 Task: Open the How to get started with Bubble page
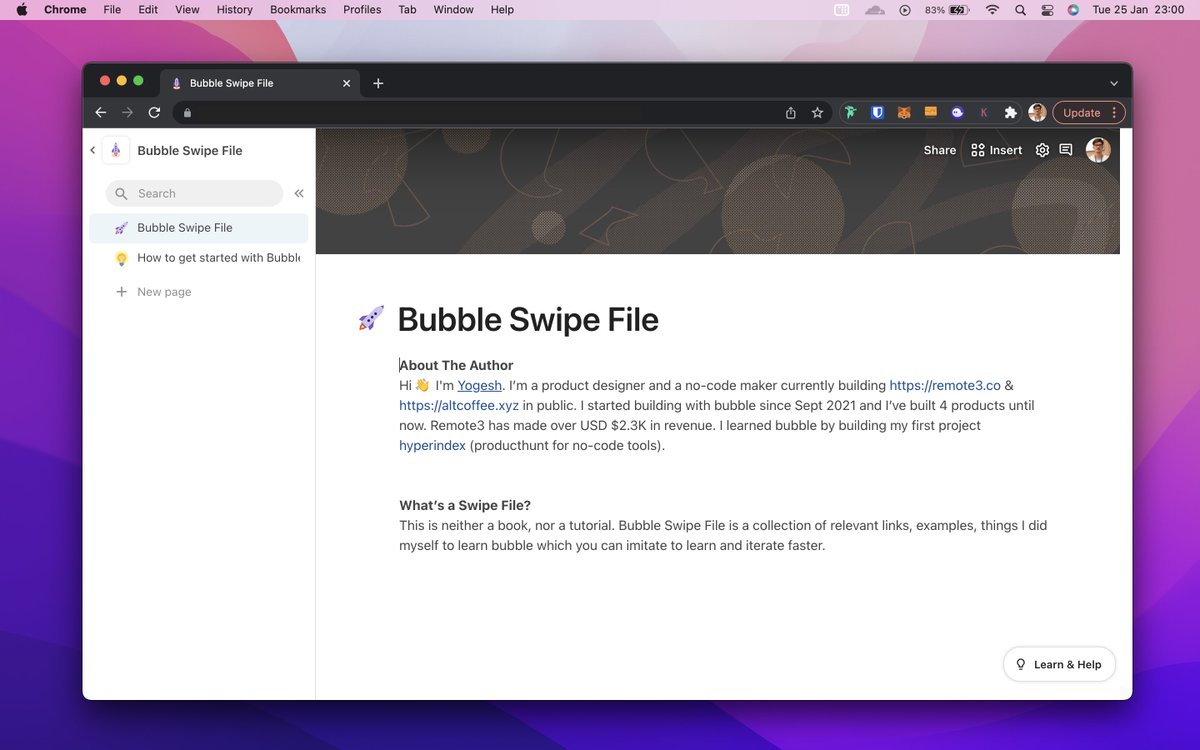pyautogui.click(x=199, y=258)
